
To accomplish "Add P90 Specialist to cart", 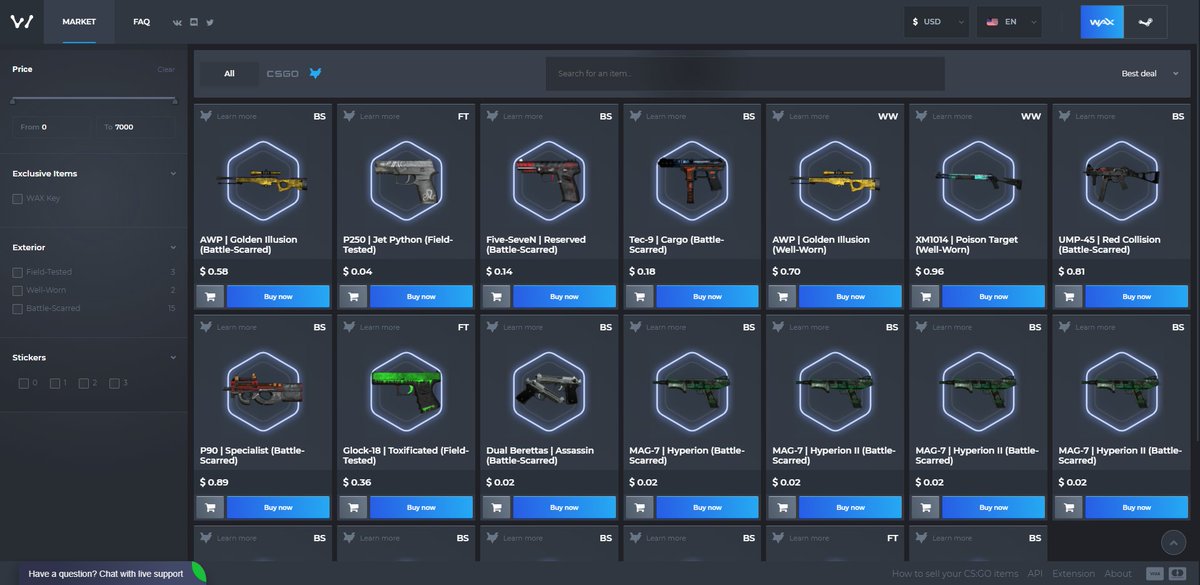I will [210, 508].
